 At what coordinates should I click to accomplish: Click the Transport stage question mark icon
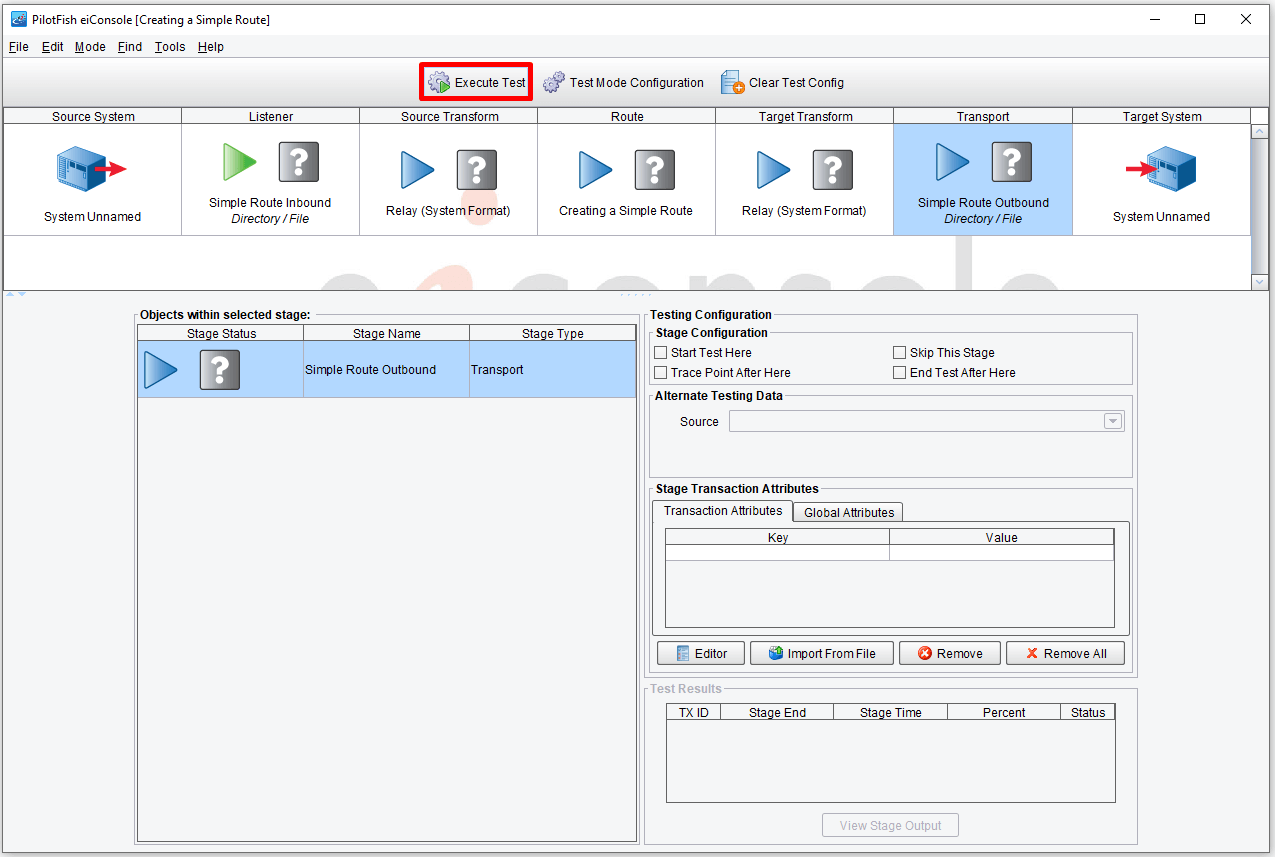[x=1012, y=161]
